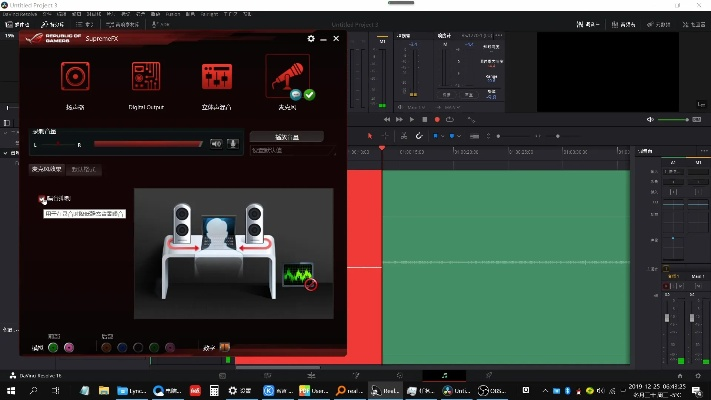Screen dimensions: 711x400
Task: Toggle the checkbox under microphone effects tab
Action: (43, 200)
